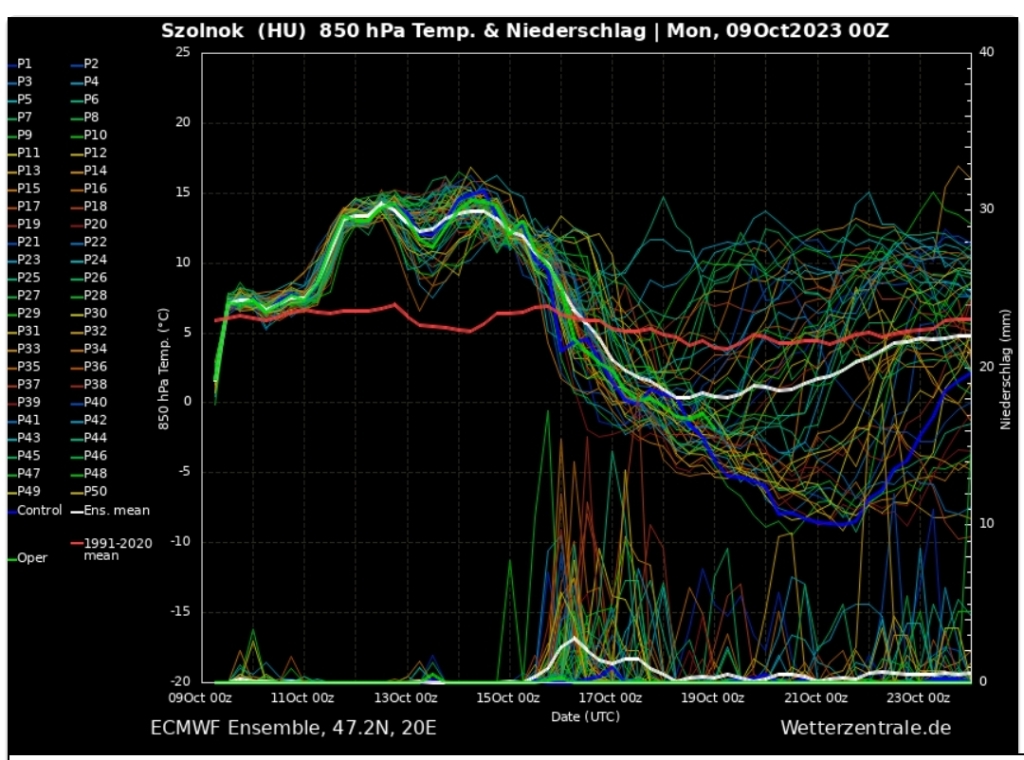Image resolution: width=1024 pixels, height=760 pixels.
Task: Click the P40 legend entry
Action: [x=95, y=402]
